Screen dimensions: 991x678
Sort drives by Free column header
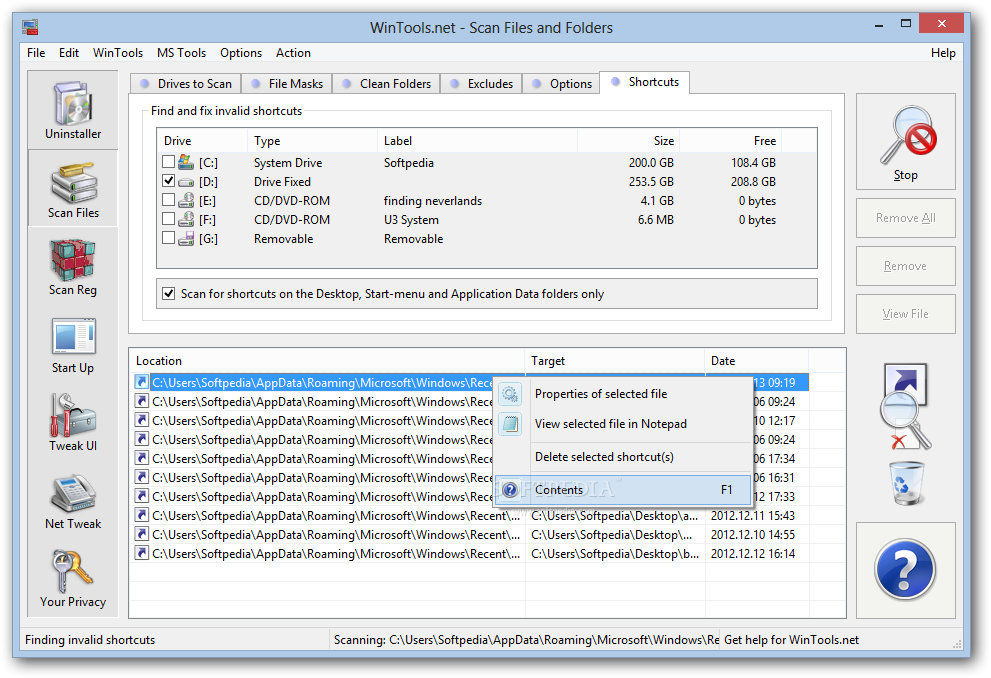(731, 141)
